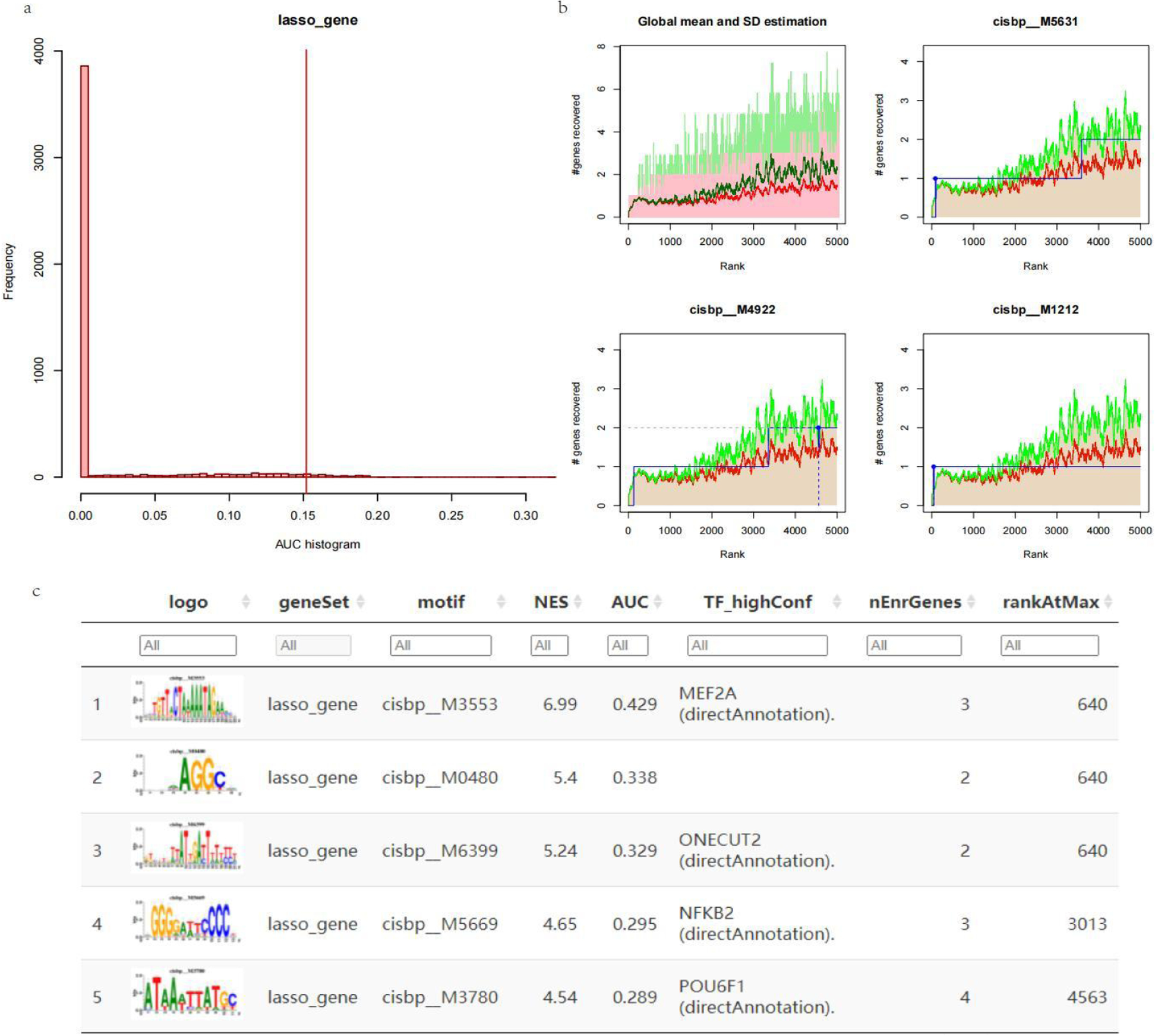Select the cisbp__M6399 motif cell

440,851
